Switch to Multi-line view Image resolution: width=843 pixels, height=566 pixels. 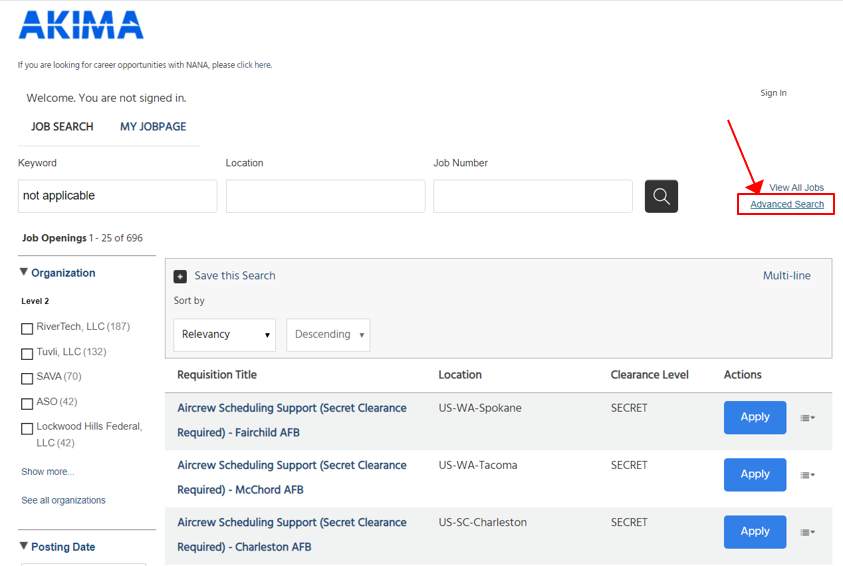click(787, 275)
